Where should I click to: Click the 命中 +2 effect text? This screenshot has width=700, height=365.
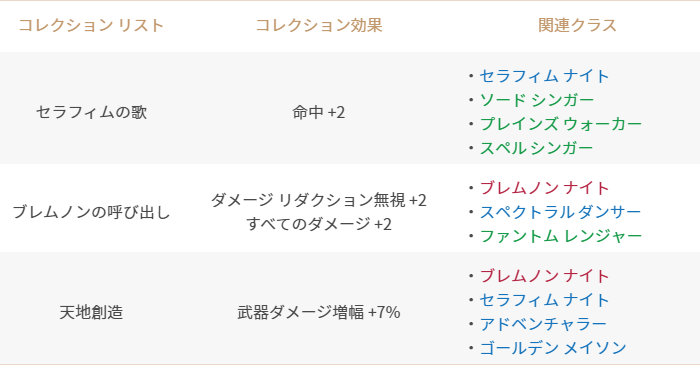319,112
